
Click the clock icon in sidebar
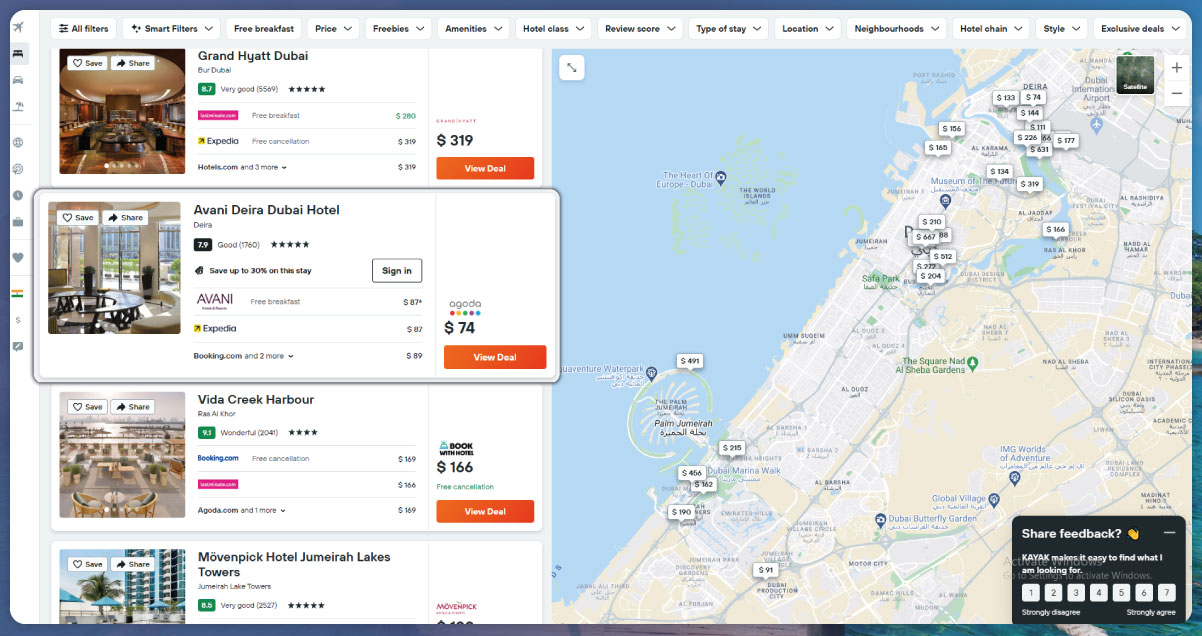(18, 195)
